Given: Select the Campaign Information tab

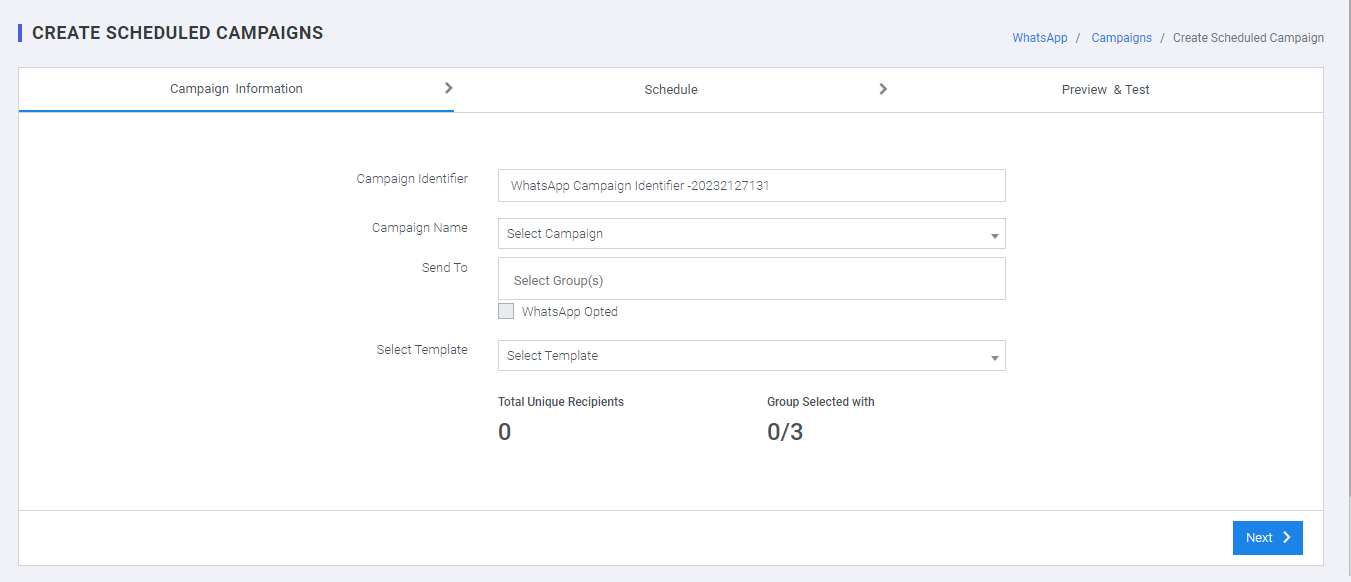Looking at the screenshot, I should point(236,89).
